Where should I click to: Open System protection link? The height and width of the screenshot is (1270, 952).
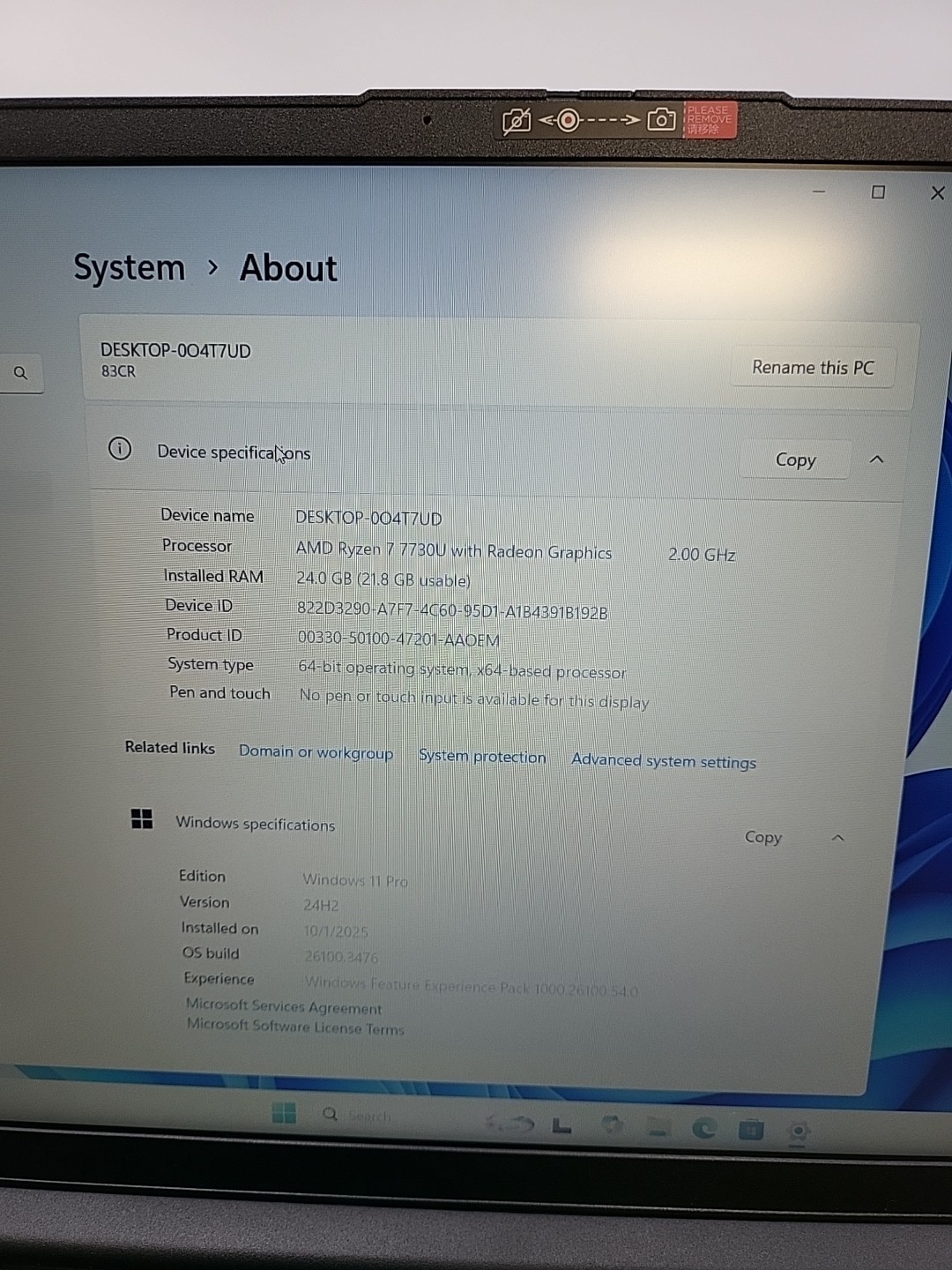[x=482, y=757]
